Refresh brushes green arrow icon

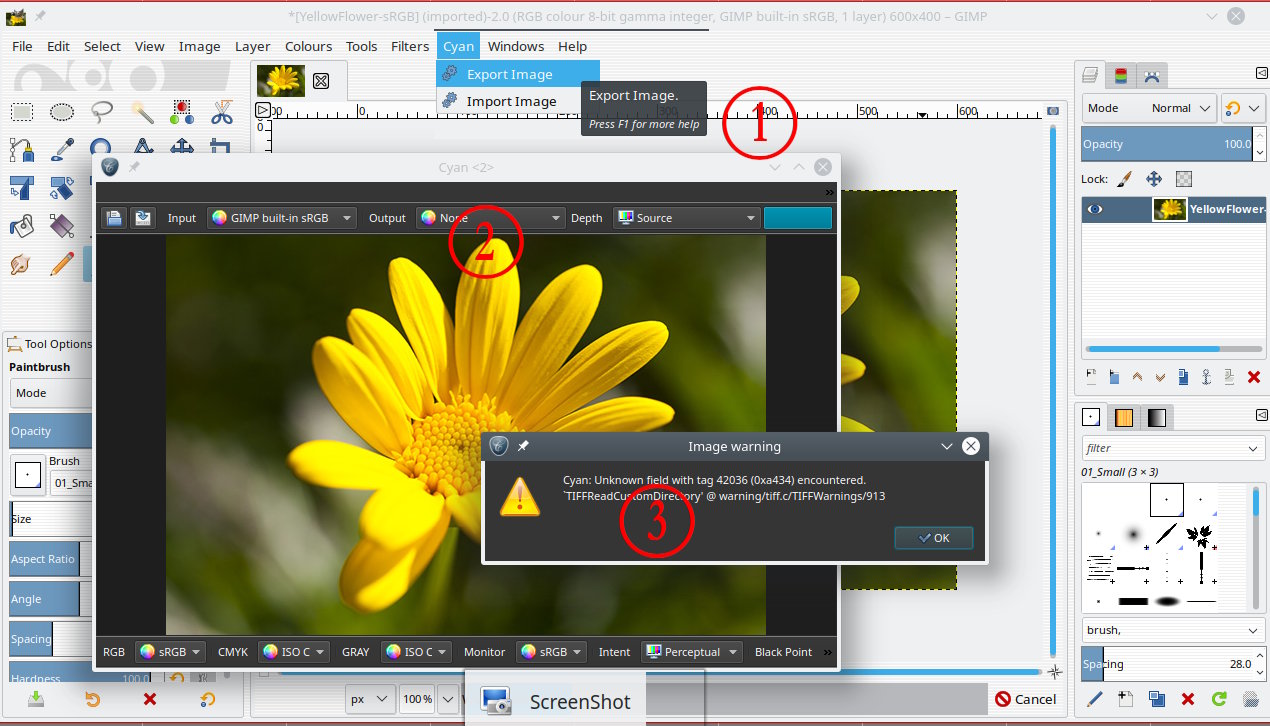(x=1219, y=699)
